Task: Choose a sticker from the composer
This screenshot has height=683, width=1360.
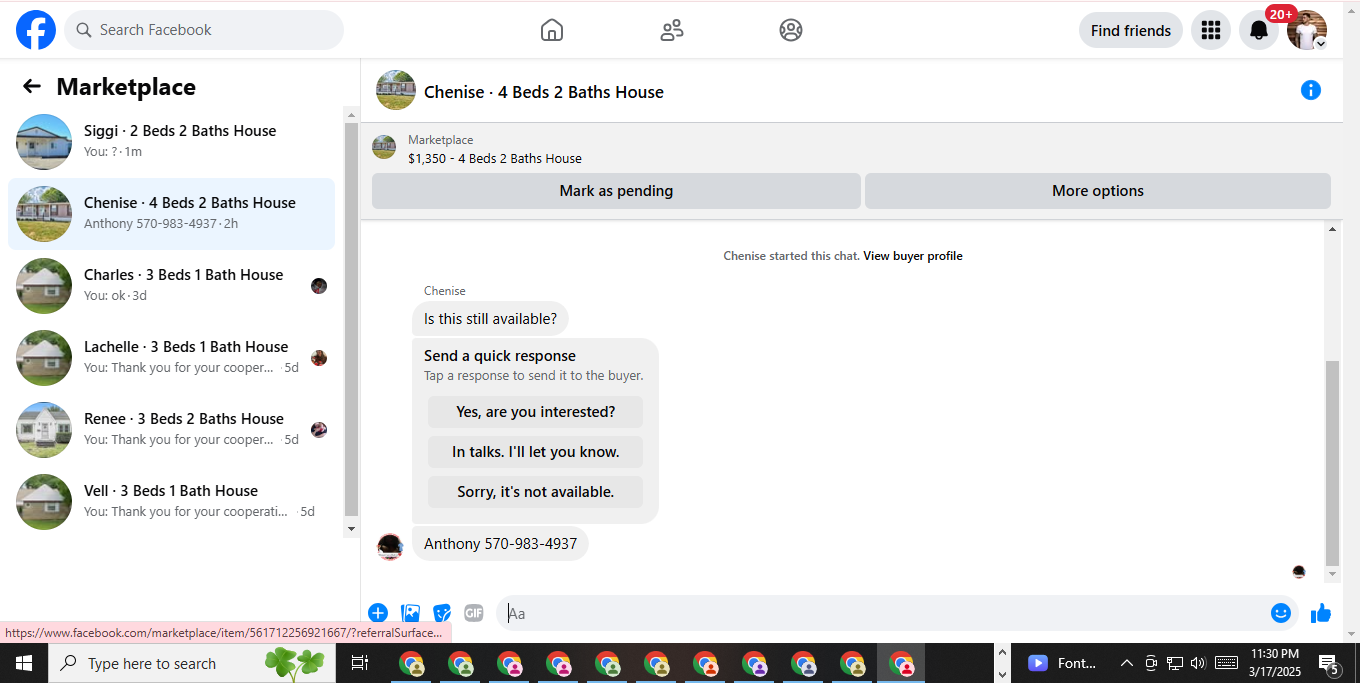Action: [442, 613]
